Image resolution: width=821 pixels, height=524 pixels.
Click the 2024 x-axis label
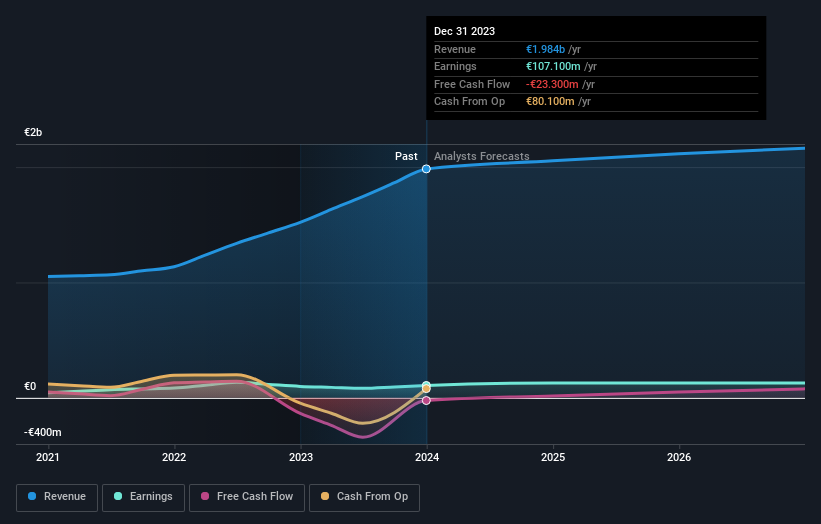point(427,457)
